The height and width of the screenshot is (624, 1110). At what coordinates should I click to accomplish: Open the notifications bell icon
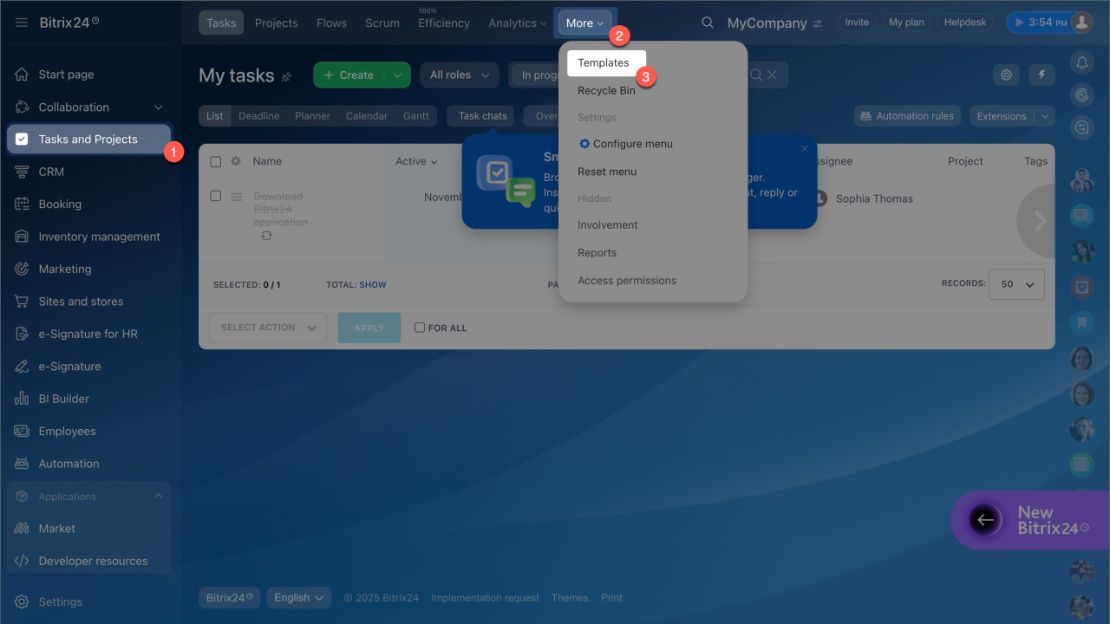(1082, 63)
